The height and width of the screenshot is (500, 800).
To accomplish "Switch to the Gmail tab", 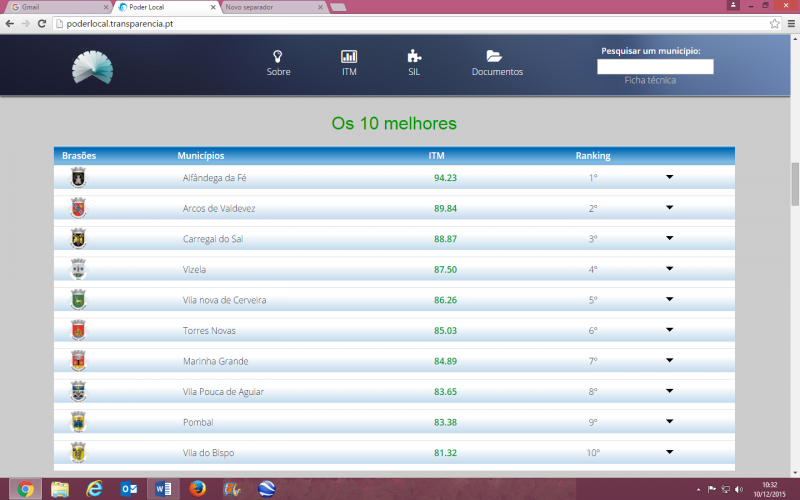I will (x=55, y=7).
